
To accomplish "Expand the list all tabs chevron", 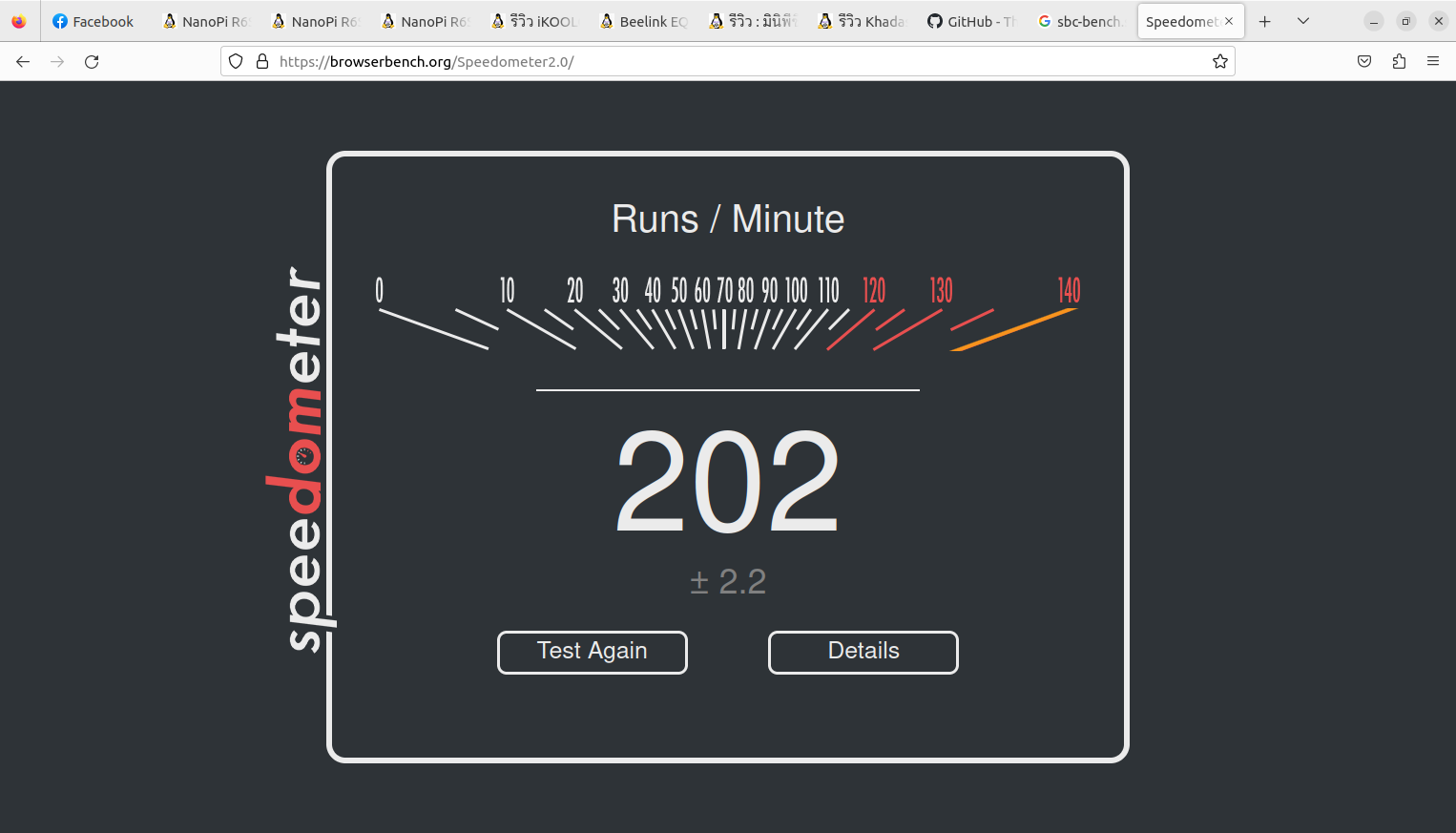I will [x=1303, y=21].
